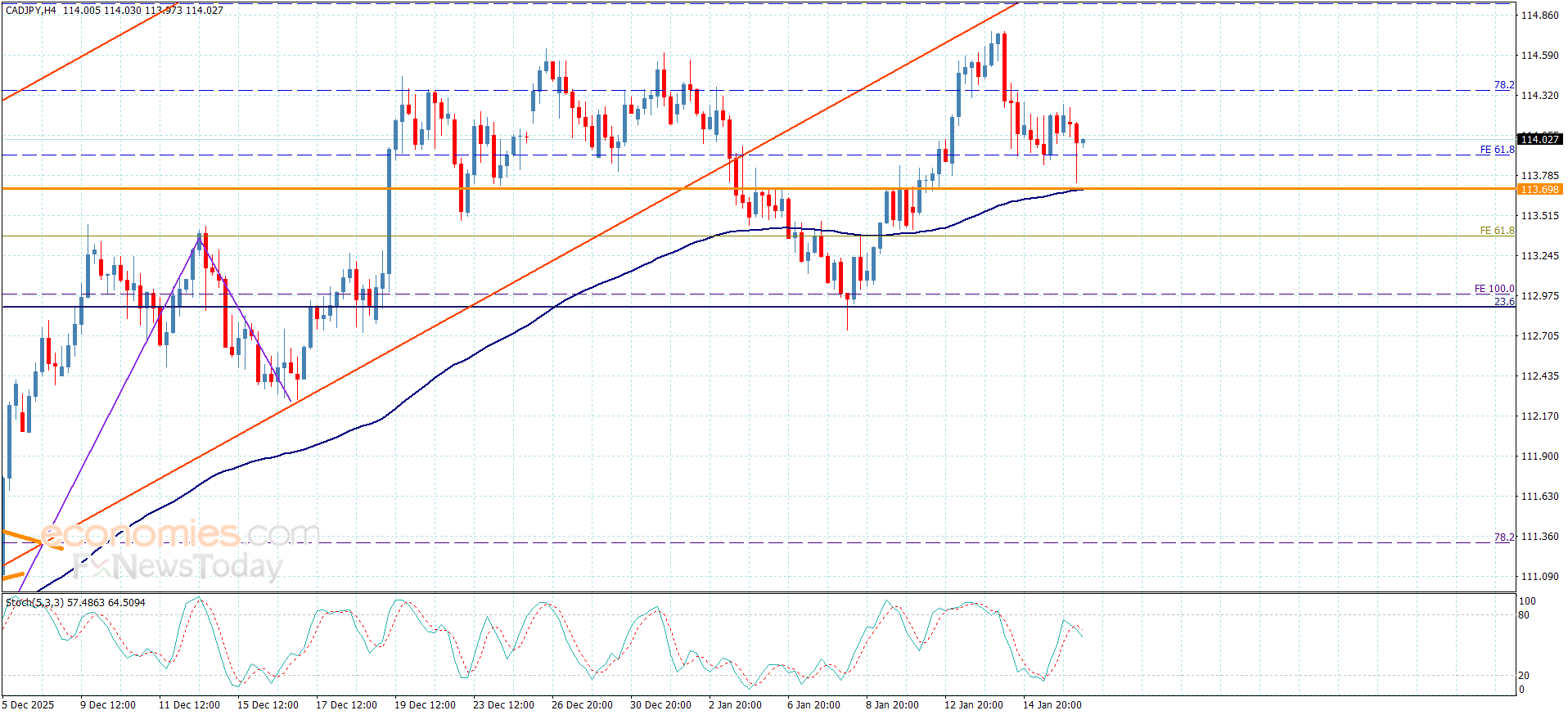The width and height of the screenshot is (1568, 715).
Task: Select the 23.6 Fibonacci retracement label
Action: coord(1504,302)
